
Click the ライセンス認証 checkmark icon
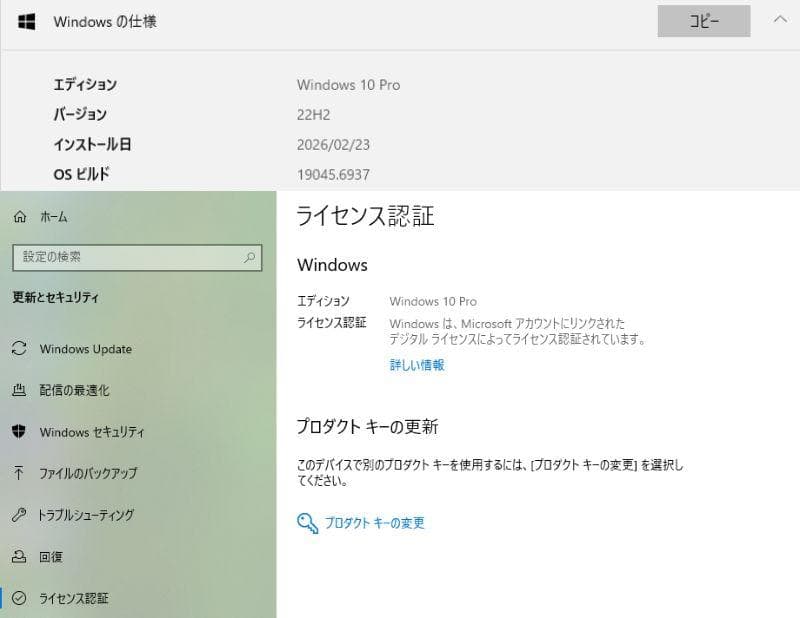point(19,598)
